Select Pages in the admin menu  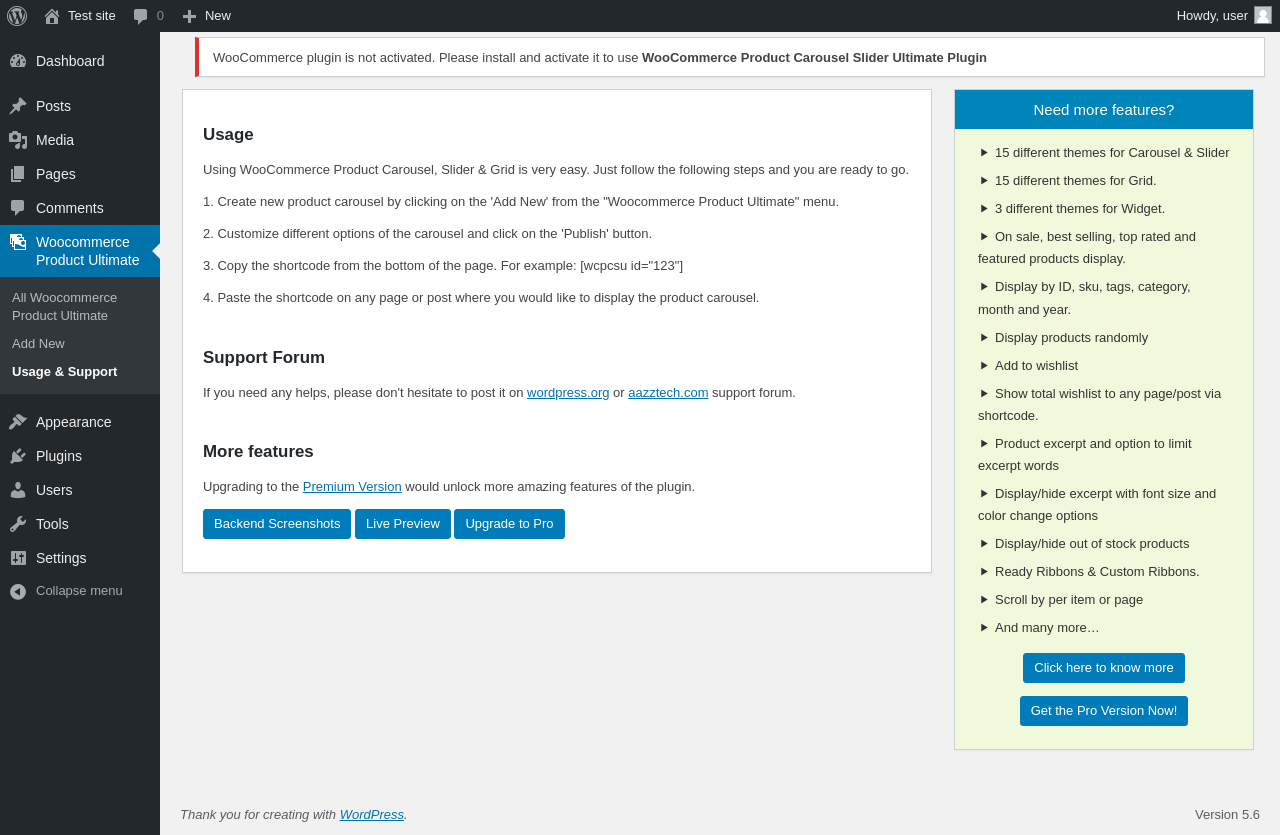[x=56, y=174]
